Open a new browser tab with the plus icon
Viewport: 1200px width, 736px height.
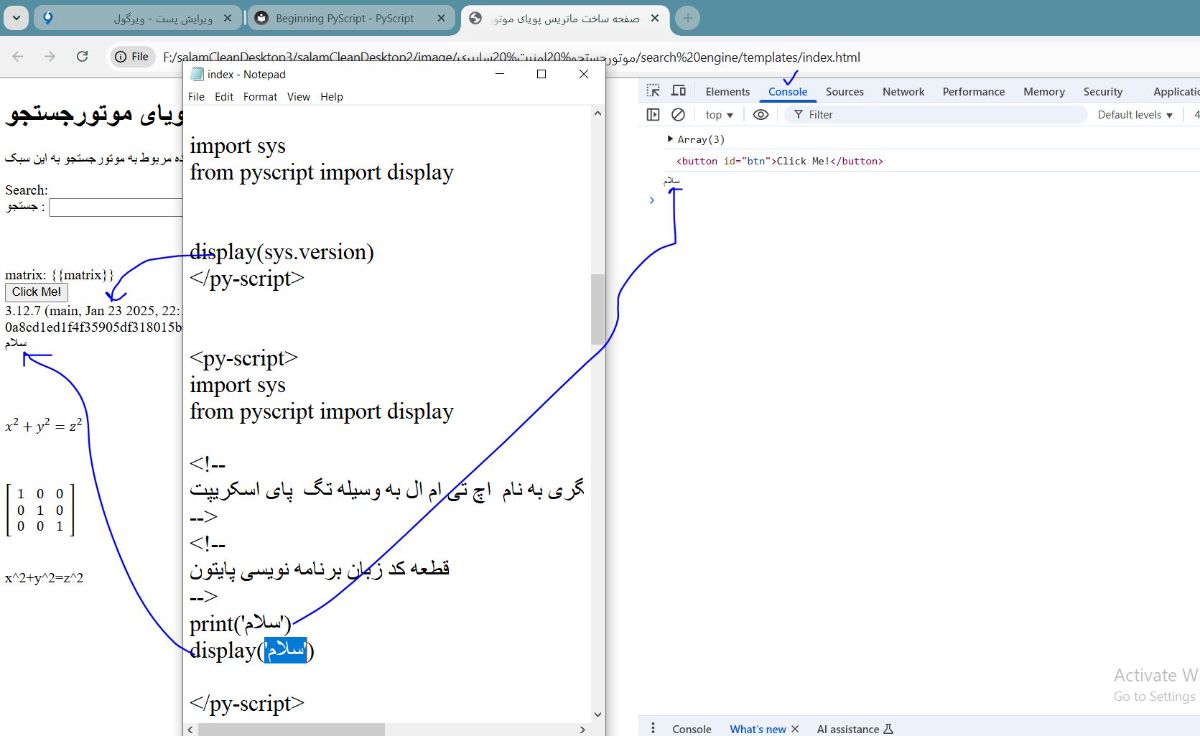pos(686,18)
